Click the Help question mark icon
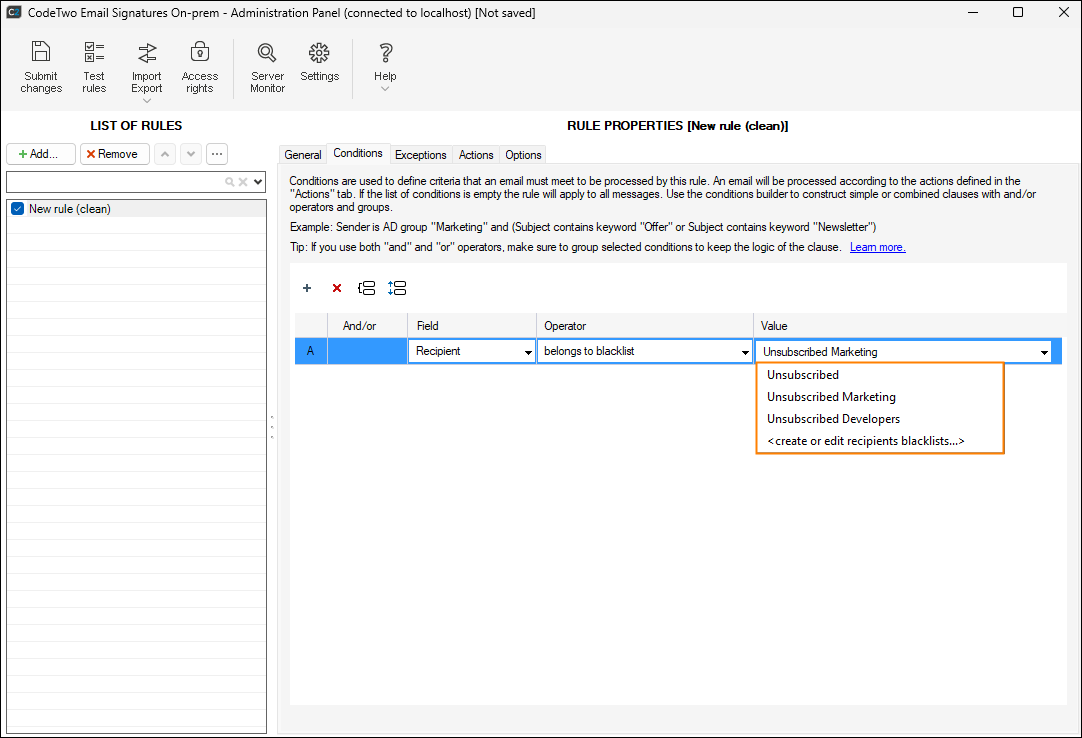Image resolution: width=1082 pixels, height=738 pixels. point(385,53)
